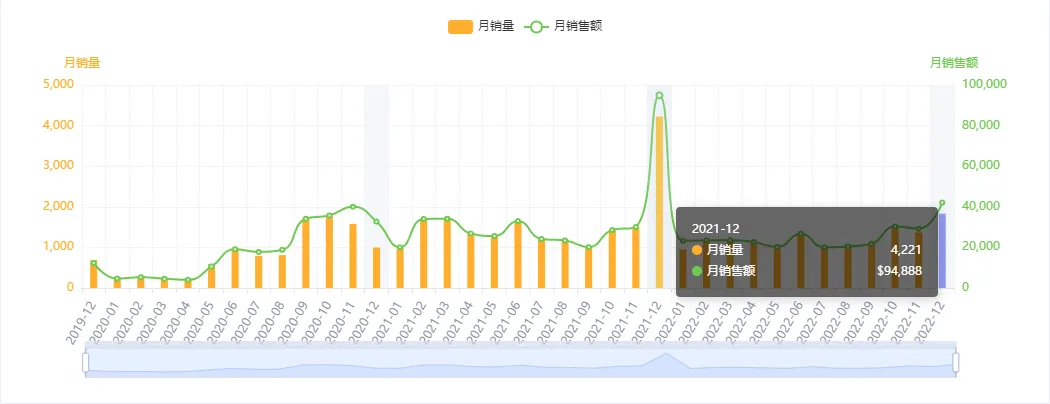Click the 1,000 left axis label

pos(58,247)
